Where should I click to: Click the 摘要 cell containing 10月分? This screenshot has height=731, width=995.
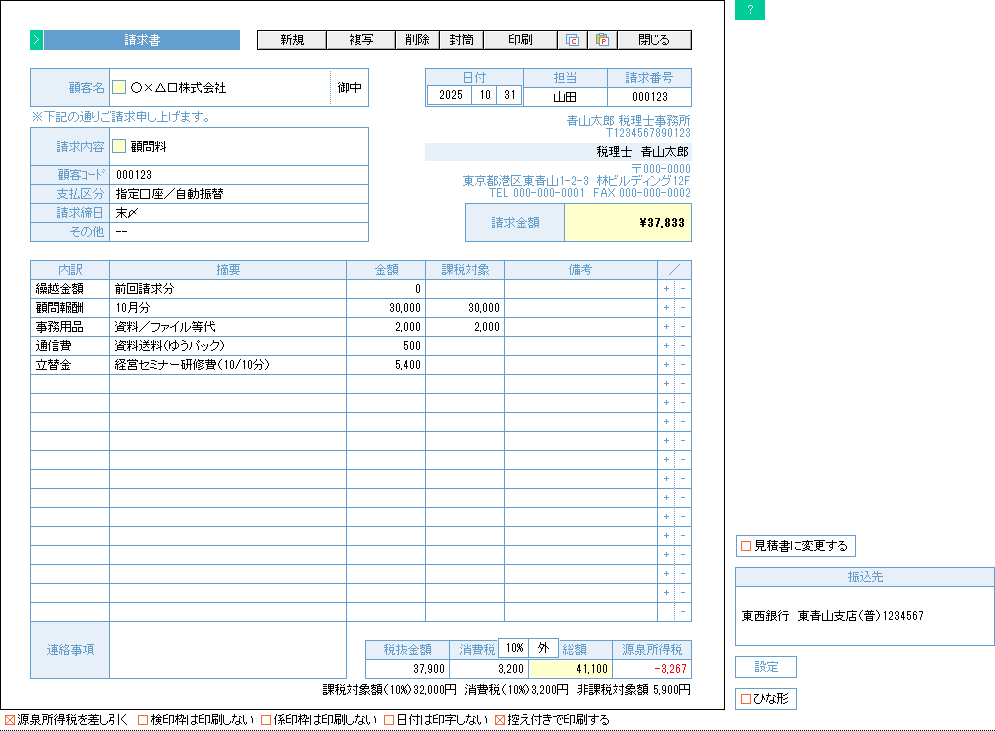click(228, 308)
